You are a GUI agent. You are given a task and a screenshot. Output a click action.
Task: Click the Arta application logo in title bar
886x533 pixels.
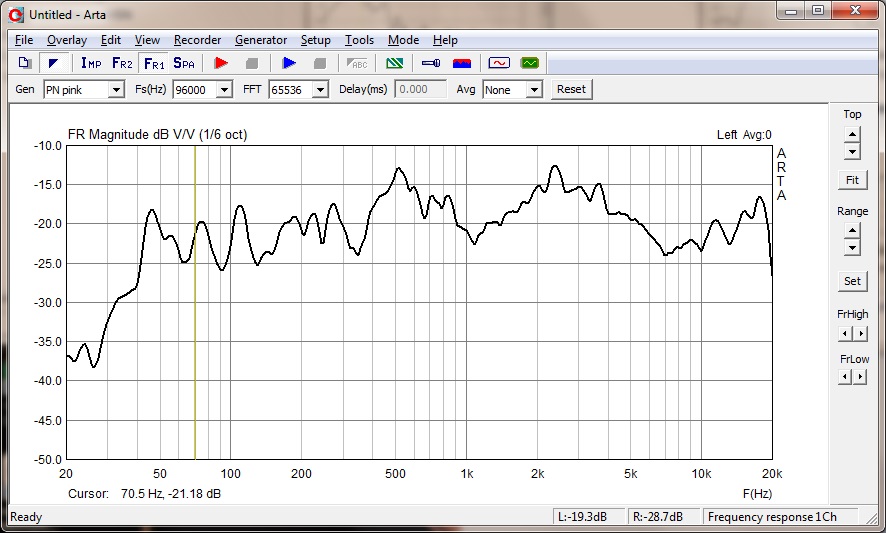coord(17,15)
